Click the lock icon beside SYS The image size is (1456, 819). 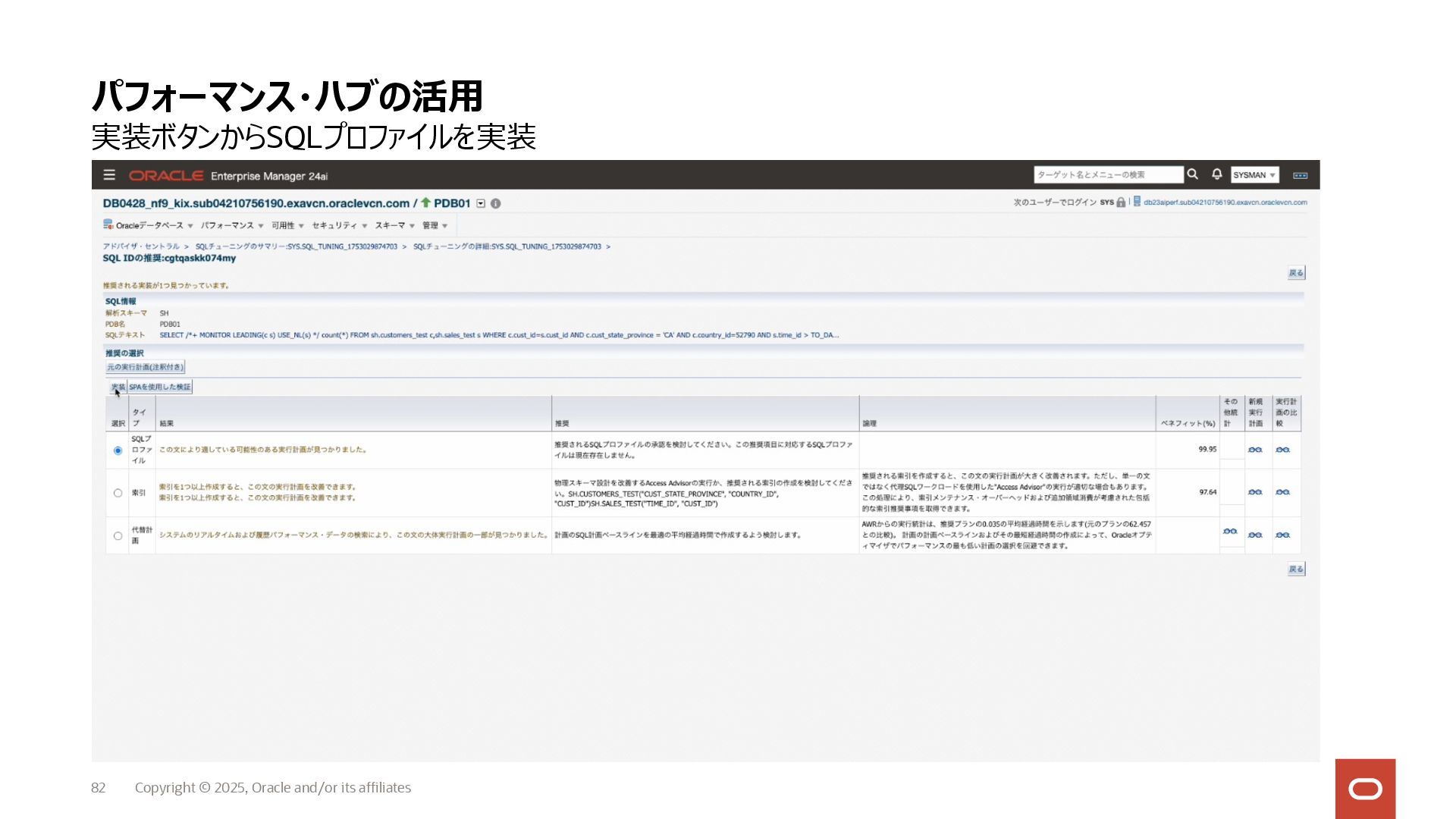(x=1121, y=202)
